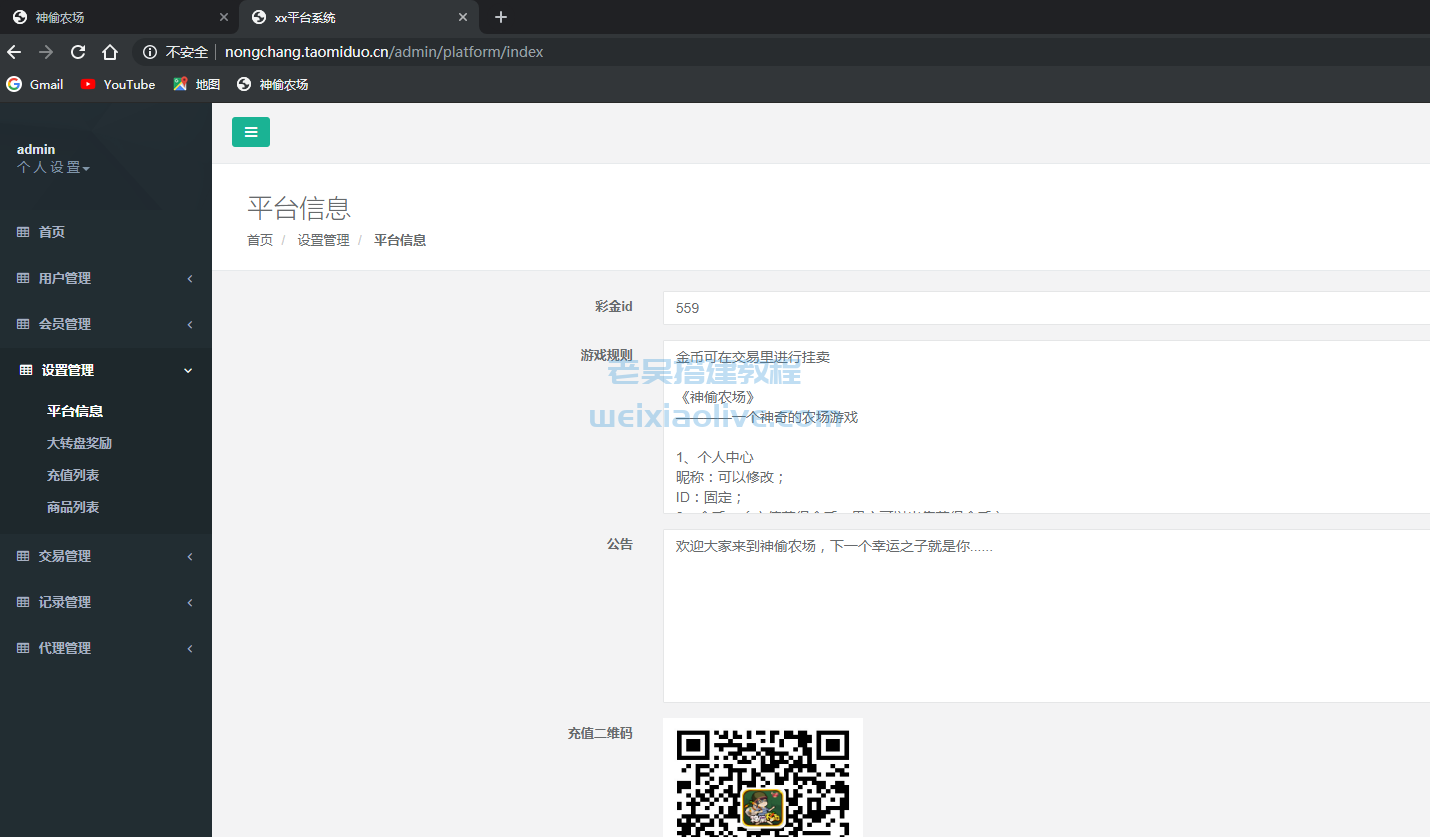Reload the page with refresh icon
The image size is (1430, 837).
coord(78,52)
